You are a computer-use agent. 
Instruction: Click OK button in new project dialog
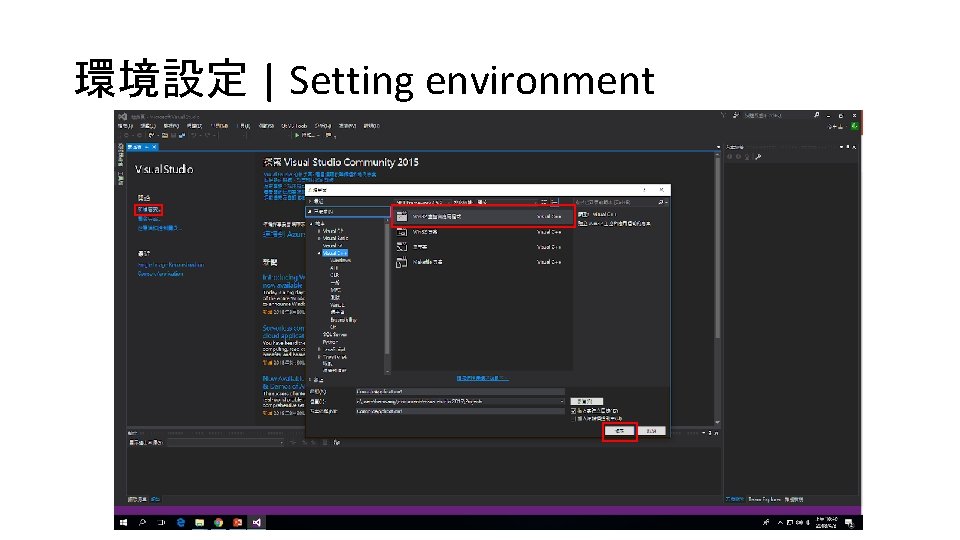pyautogui.click(x=620, y=431)
